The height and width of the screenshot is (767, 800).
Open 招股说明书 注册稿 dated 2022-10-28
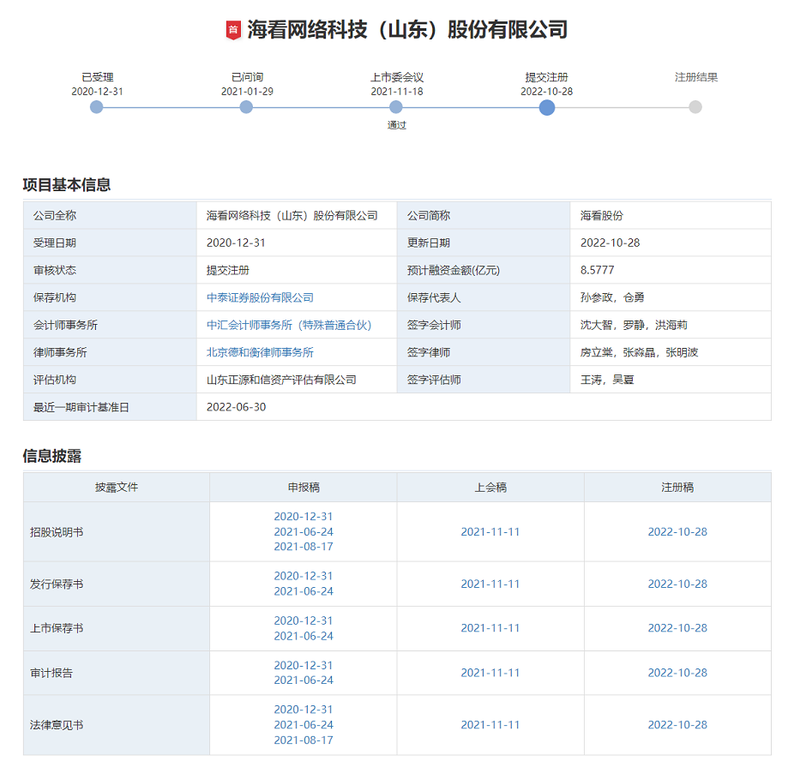(678, 532)
